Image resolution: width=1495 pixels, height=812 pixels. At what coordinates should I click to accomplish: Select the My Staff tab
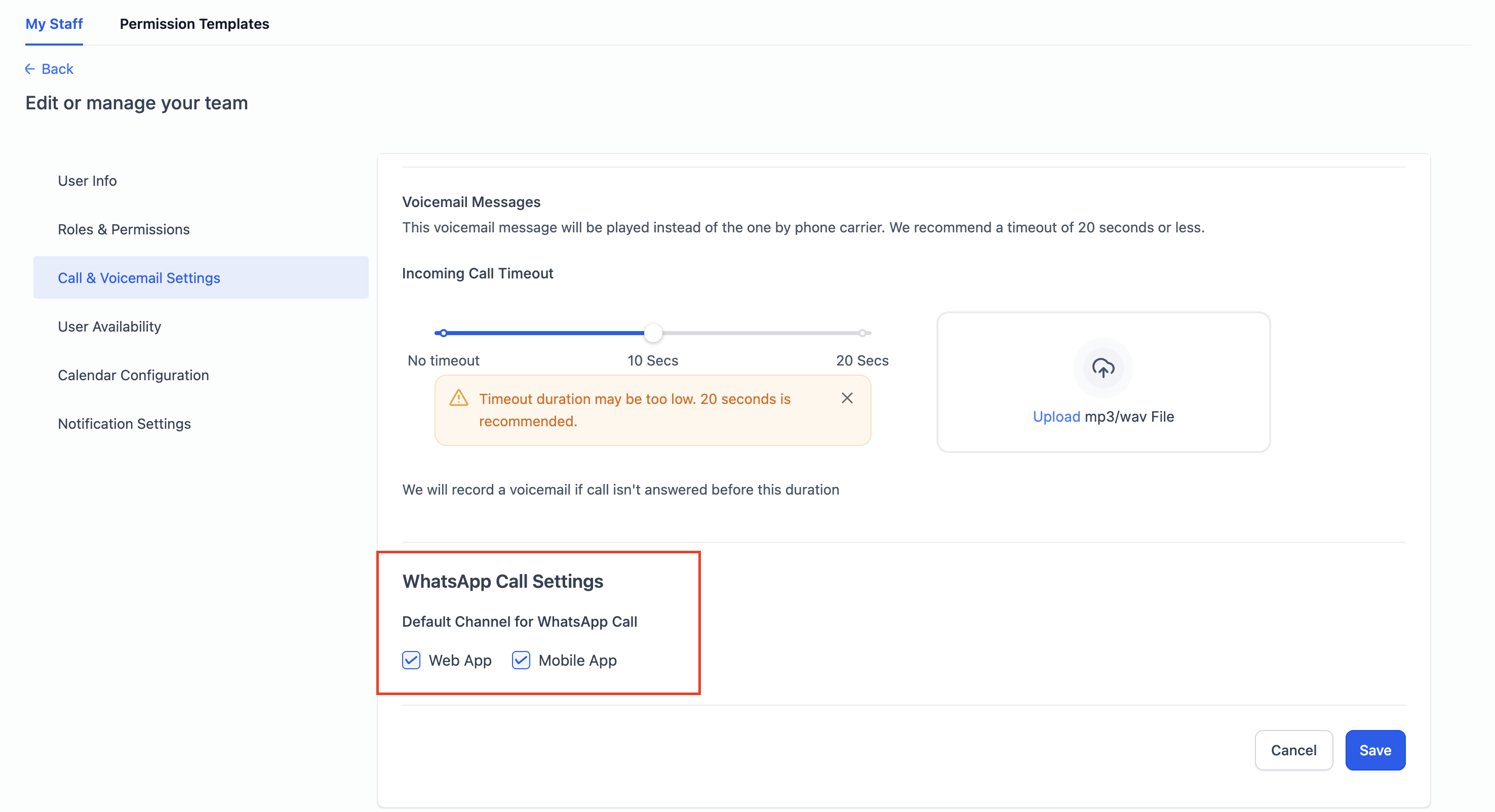pyautogui.click(x=54, y=24)
